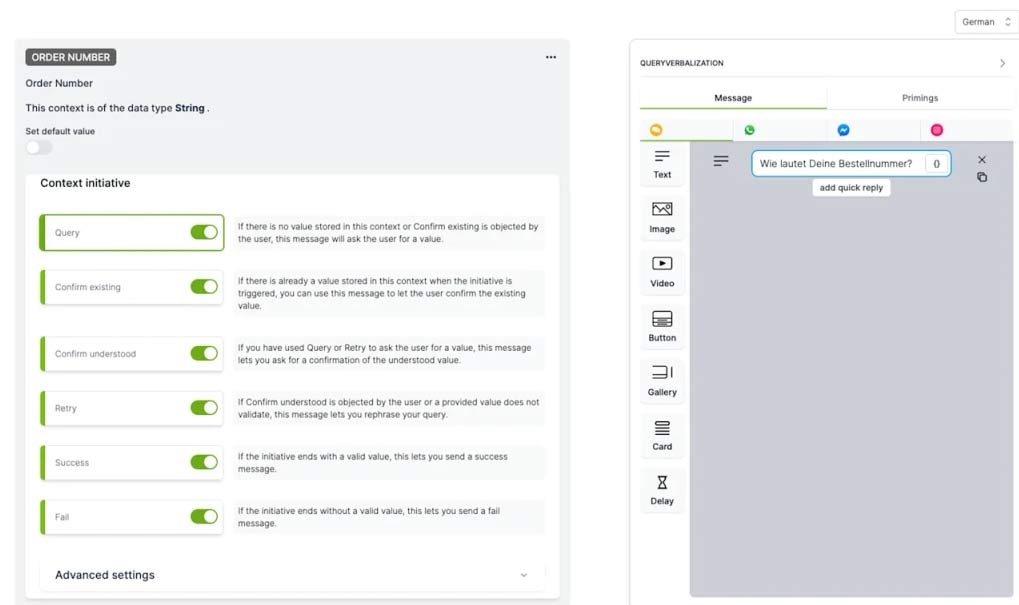Screen dimensions: 1019x605
Task: Switch to the Primings tab
Action: pyautogui.click(x=920, y=97)
